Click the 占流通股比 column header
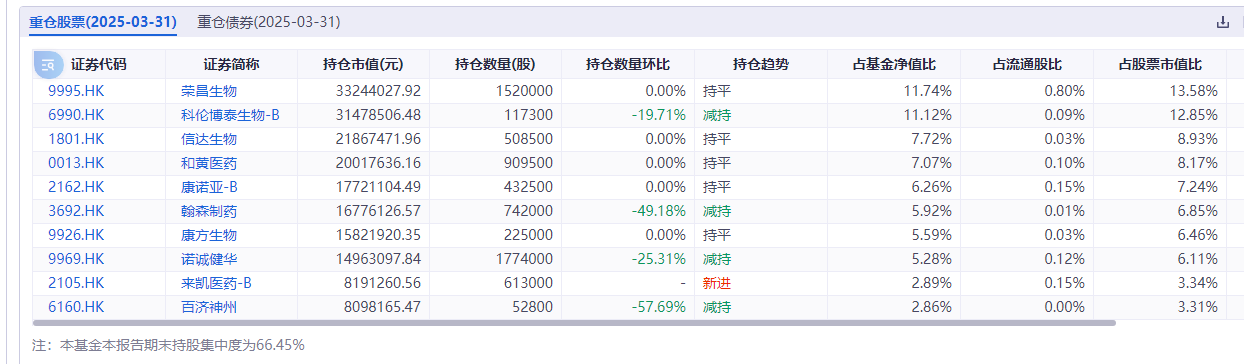1244x364 pixels. coord(1027,65)
